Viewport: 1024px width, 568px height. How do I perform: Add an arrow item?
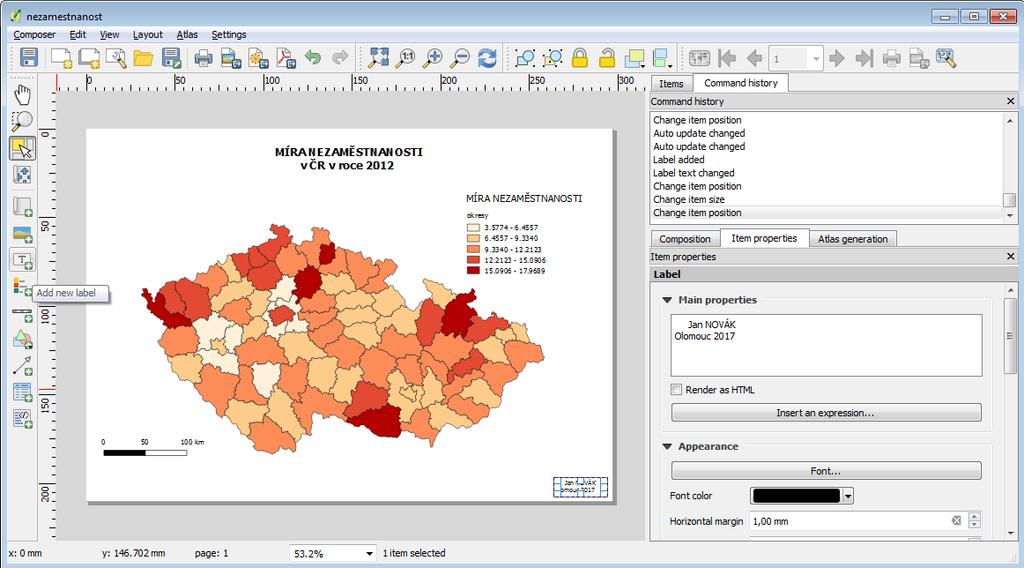pyautogui.click(x=23, y=366)
